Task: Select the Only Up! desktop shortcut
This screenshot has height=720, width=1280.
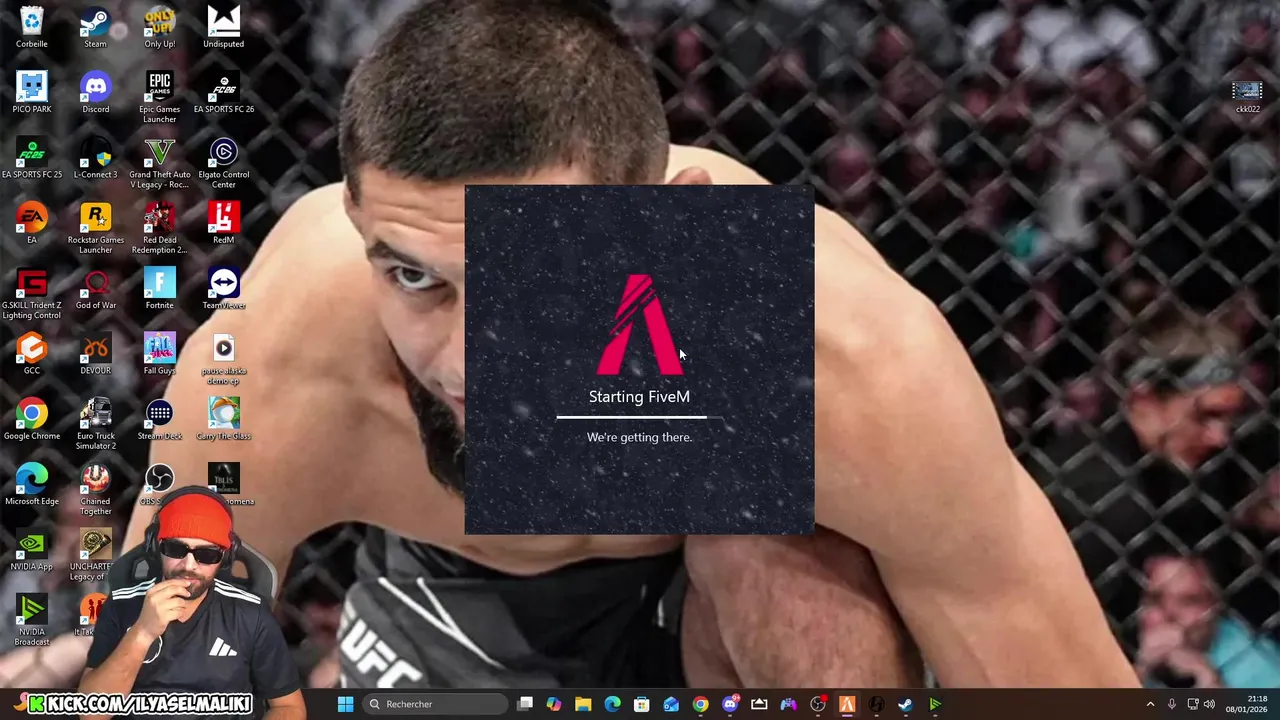Action: [x=160, y=27]
